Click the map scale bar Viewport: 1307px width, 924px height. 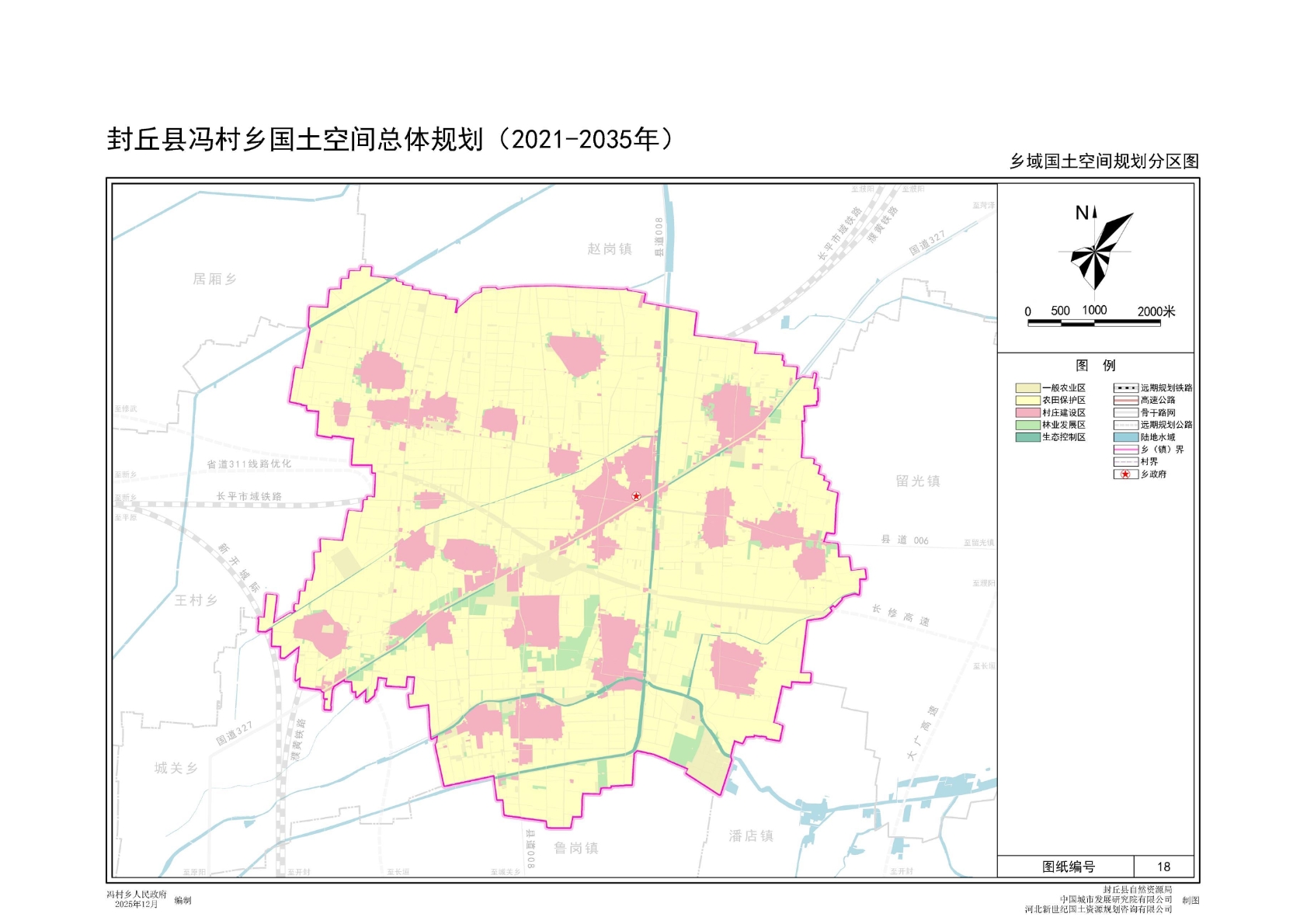click(1093, 322)
